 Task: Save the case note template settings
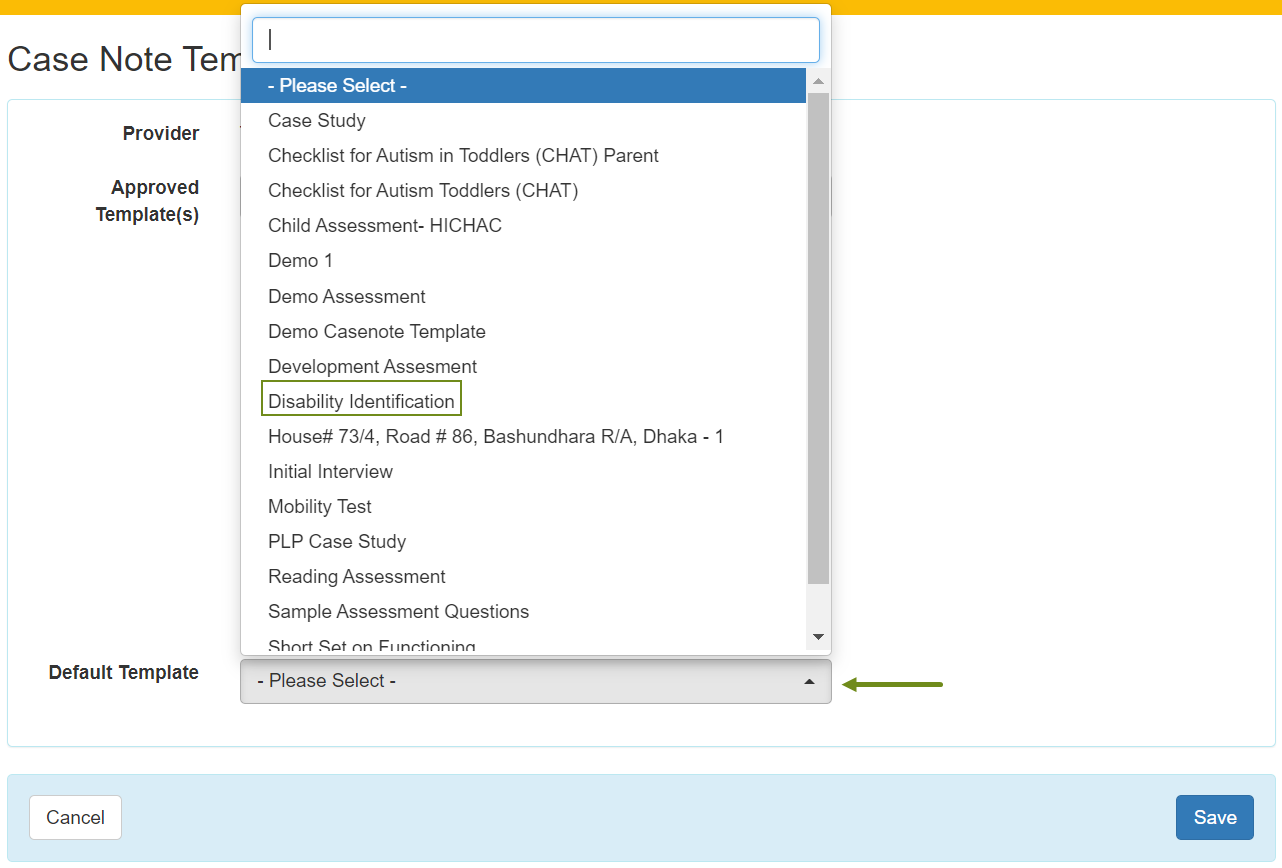1215,818
